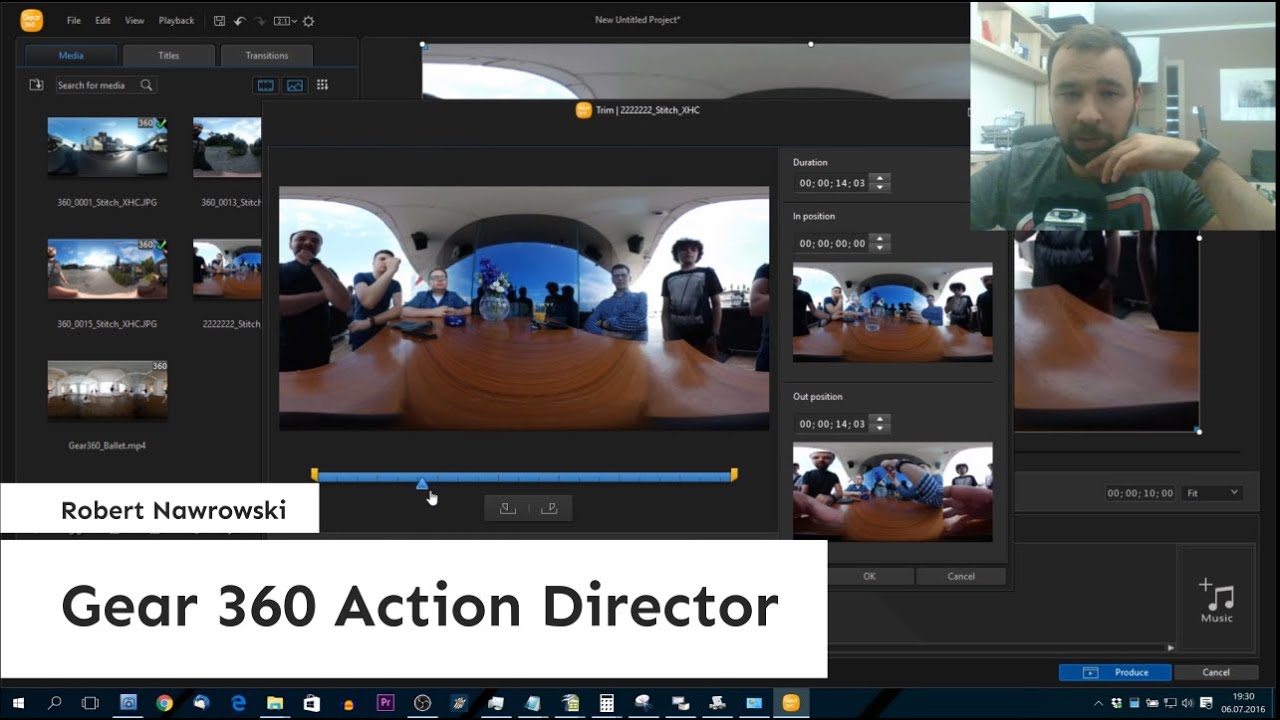1280x720 pixels.
Task: Open the Edit menu
Action: coord(103,20)
